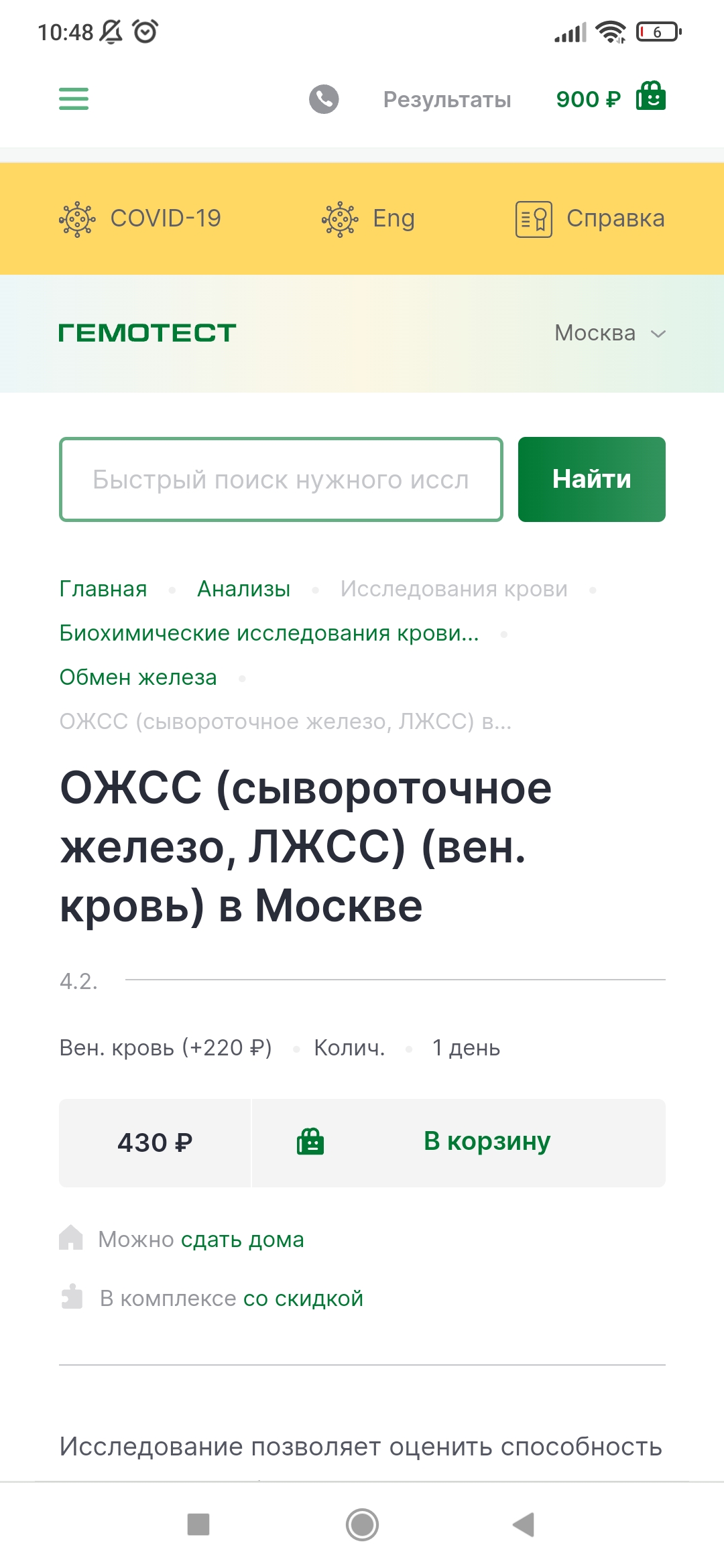Image resolution: width=724 pixels, height=1568 pixels.
Task: Expand the Москва city dropdown
Action: (609, 333)
